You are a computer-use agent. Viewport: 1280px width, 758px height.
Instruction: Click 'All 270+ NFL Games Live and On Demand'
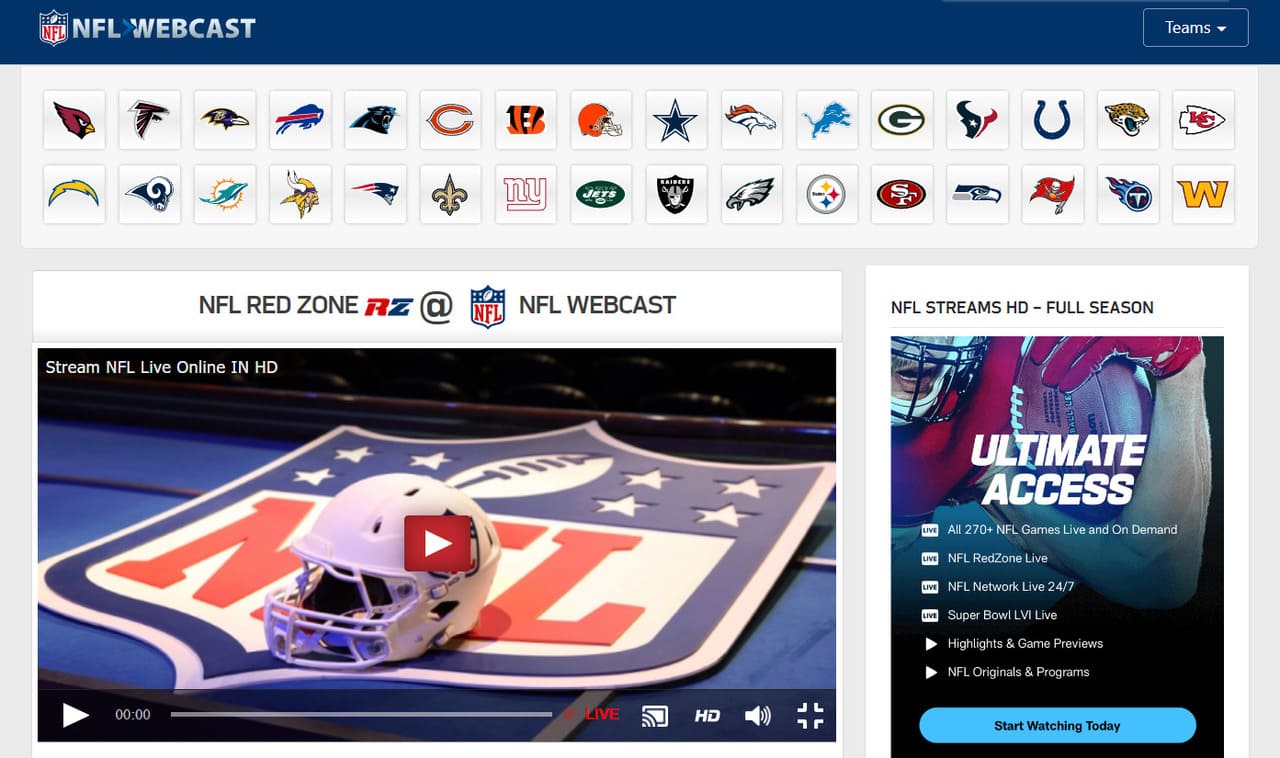click(1062, 530)
